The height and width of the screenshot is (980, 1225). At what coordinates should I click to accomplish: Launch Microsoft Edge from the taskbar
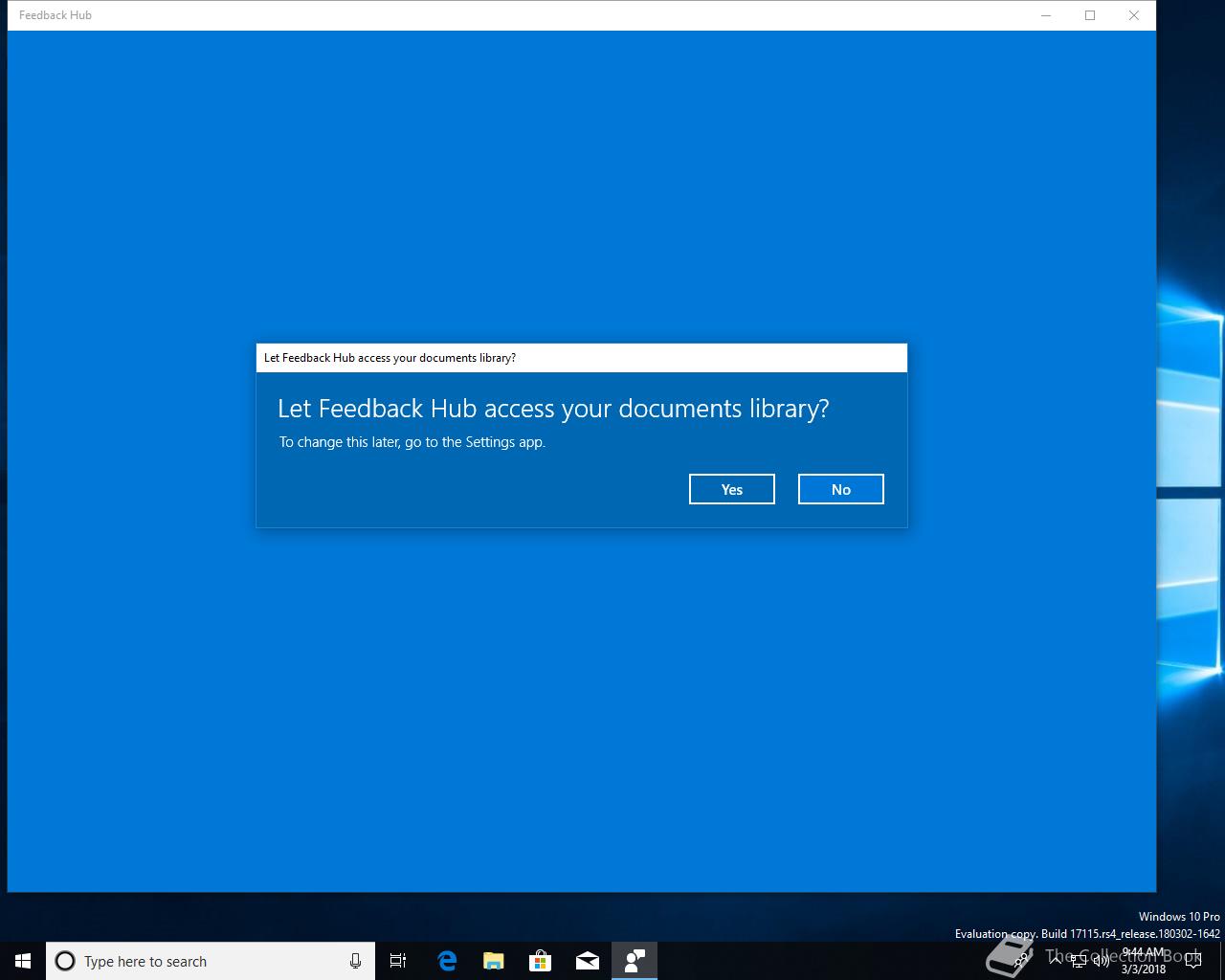(x=447, y=961)
